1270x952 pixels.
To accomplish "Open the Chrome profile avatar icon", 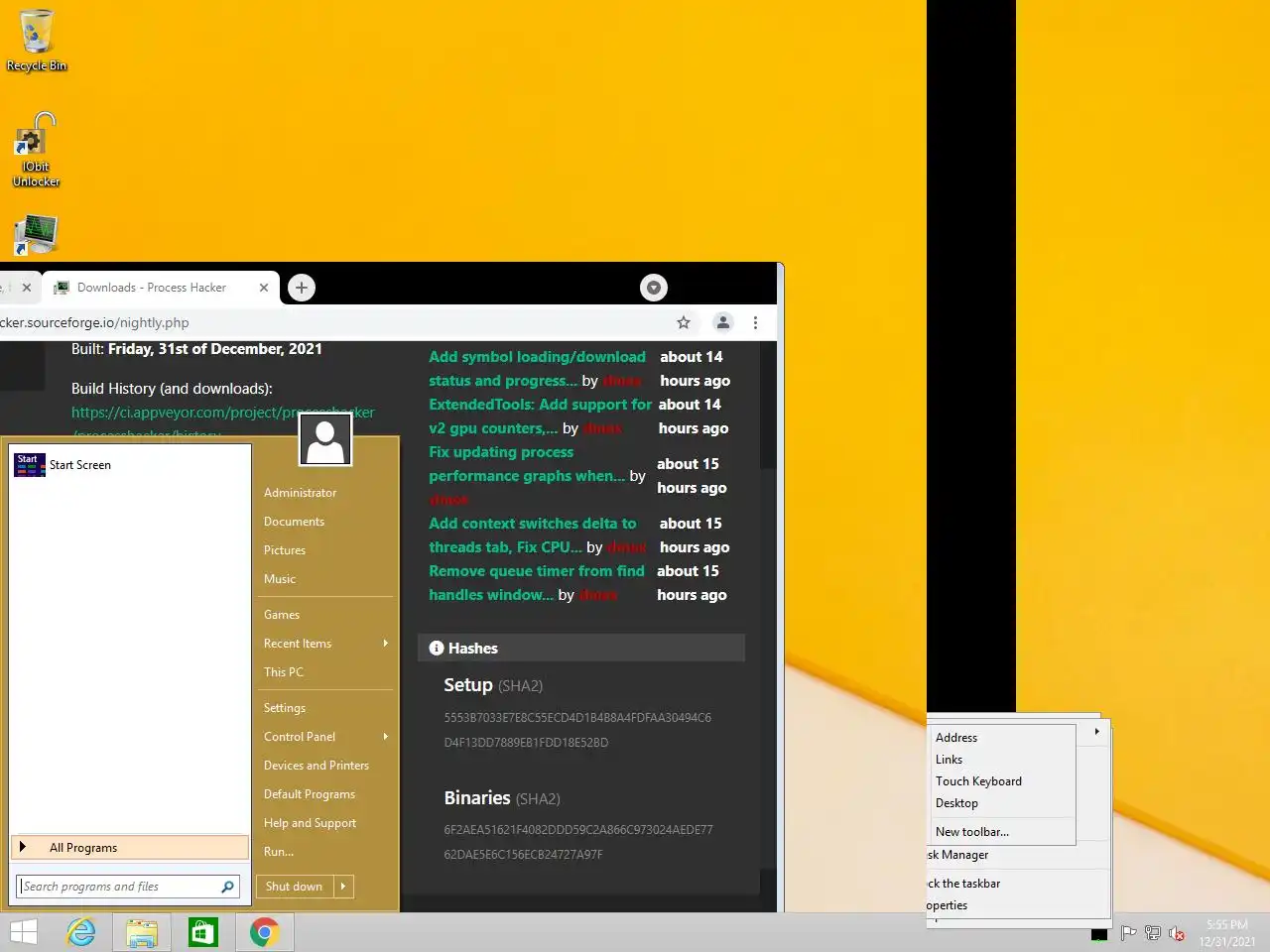I will 723,322.
